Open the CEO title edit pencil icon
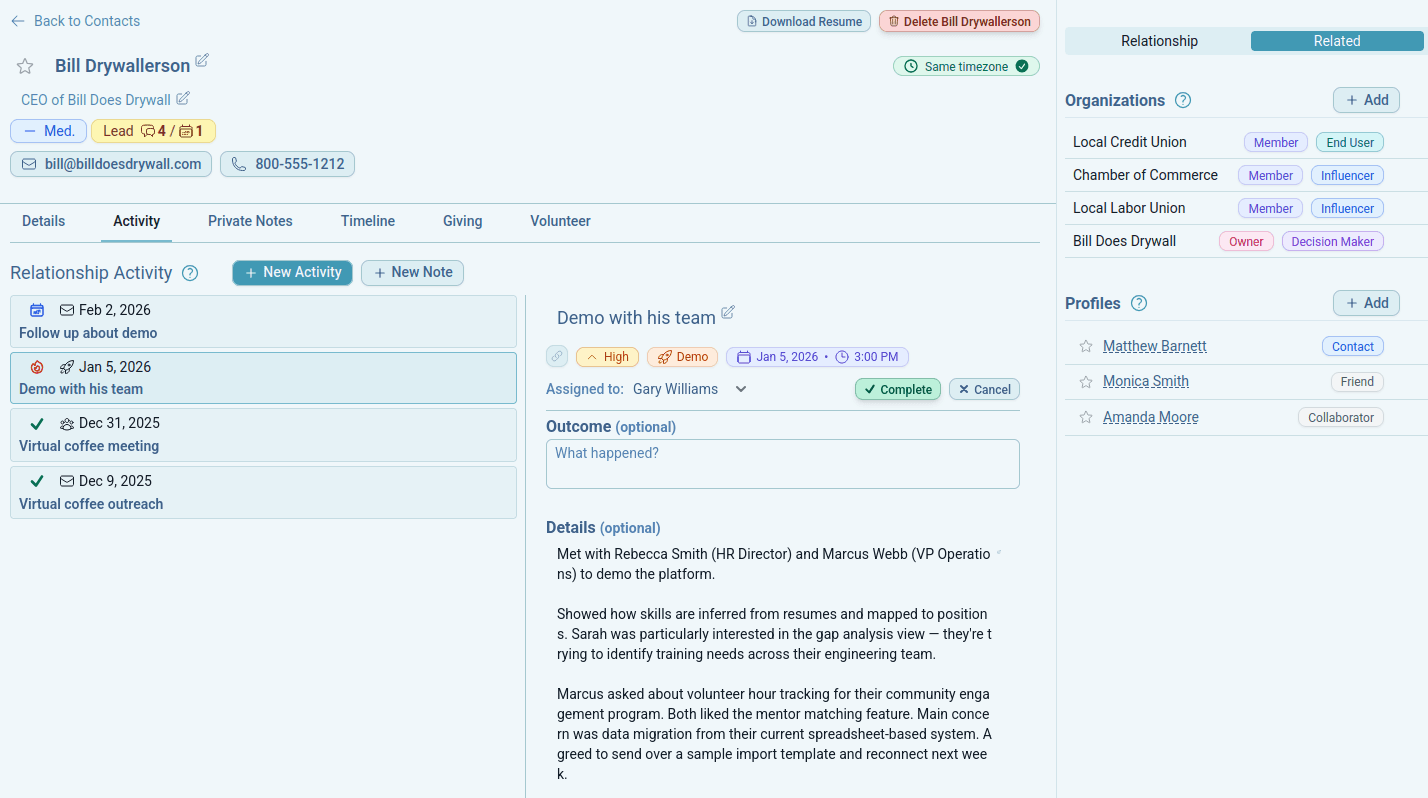This screenshot has width=1428, height=798. (x=182, y=98)
